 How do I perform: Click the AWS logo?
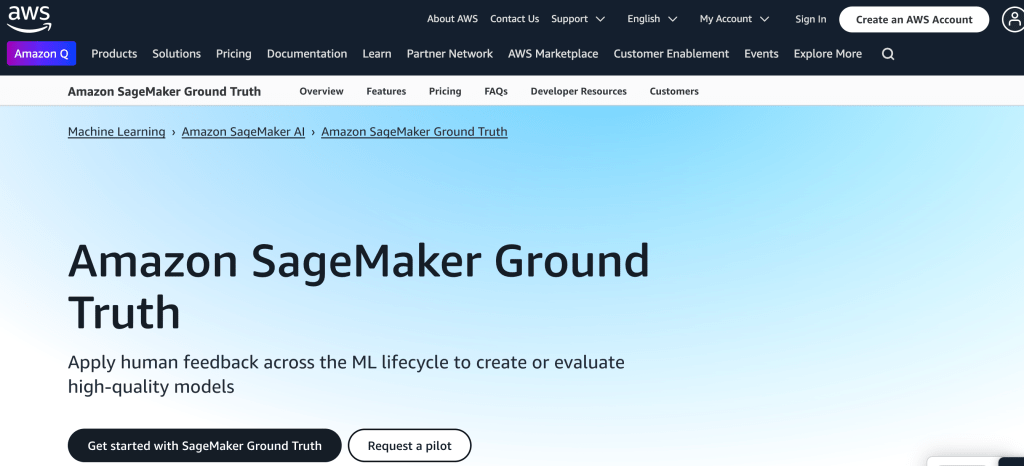[30, 18]
